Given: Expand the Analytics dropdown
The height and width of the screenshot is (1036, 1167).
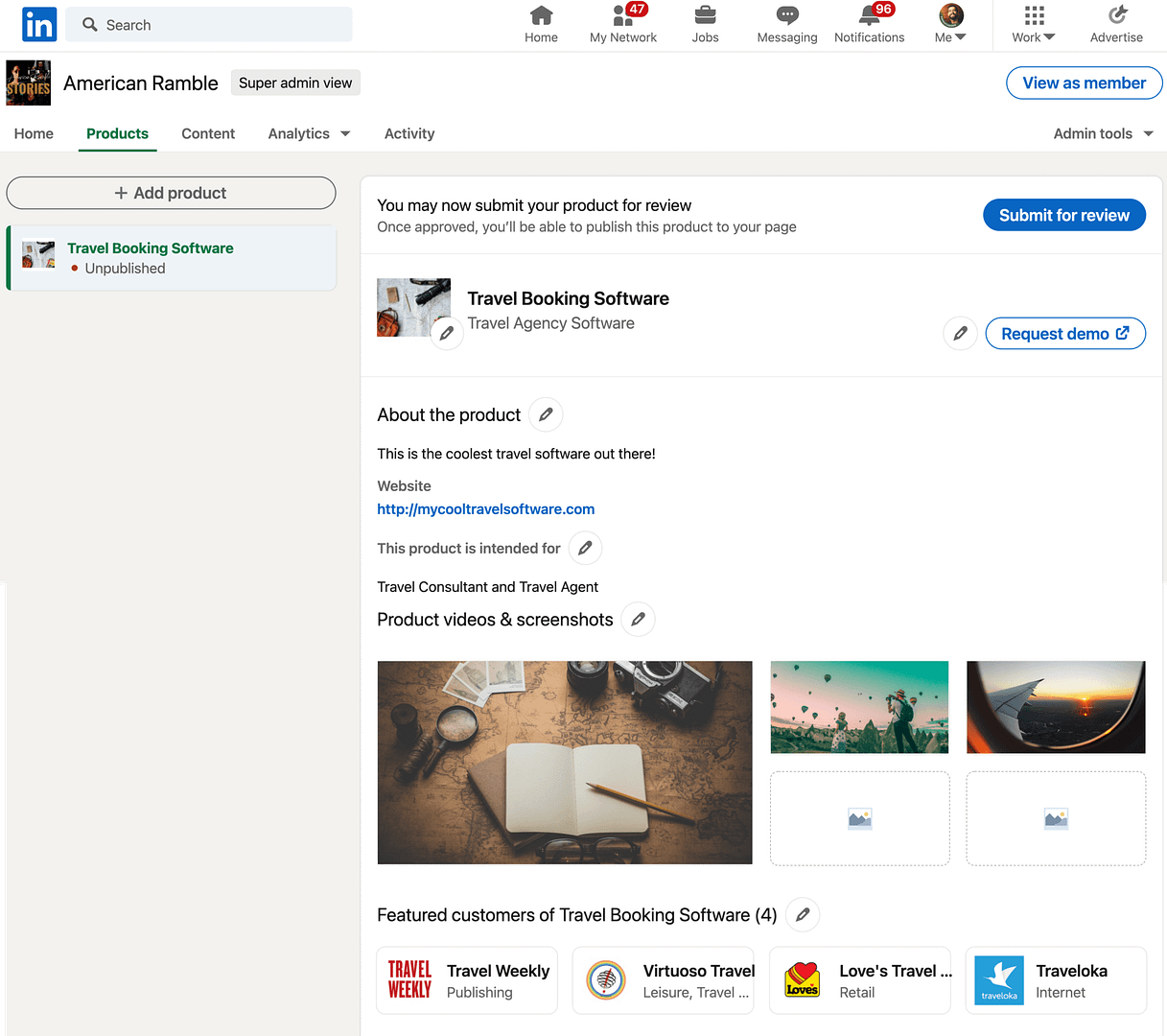Looking at the screenshot, I should pos(308,133).
